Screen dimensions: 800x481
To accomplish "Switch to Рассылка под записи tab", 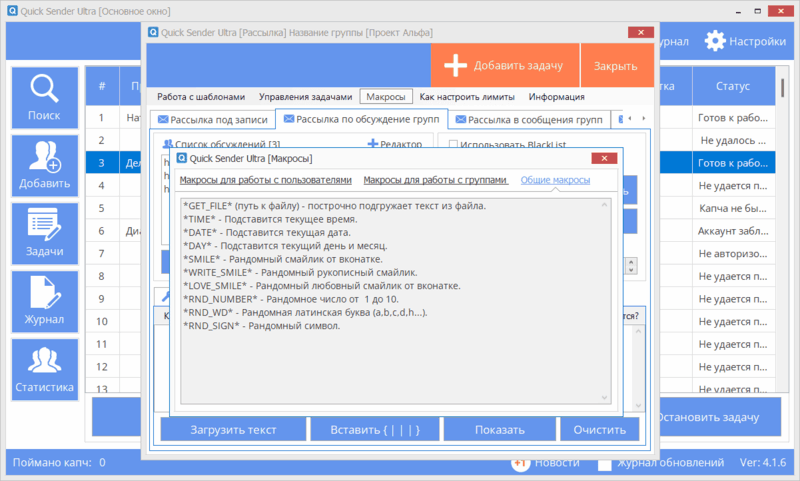I will point(211,121).
